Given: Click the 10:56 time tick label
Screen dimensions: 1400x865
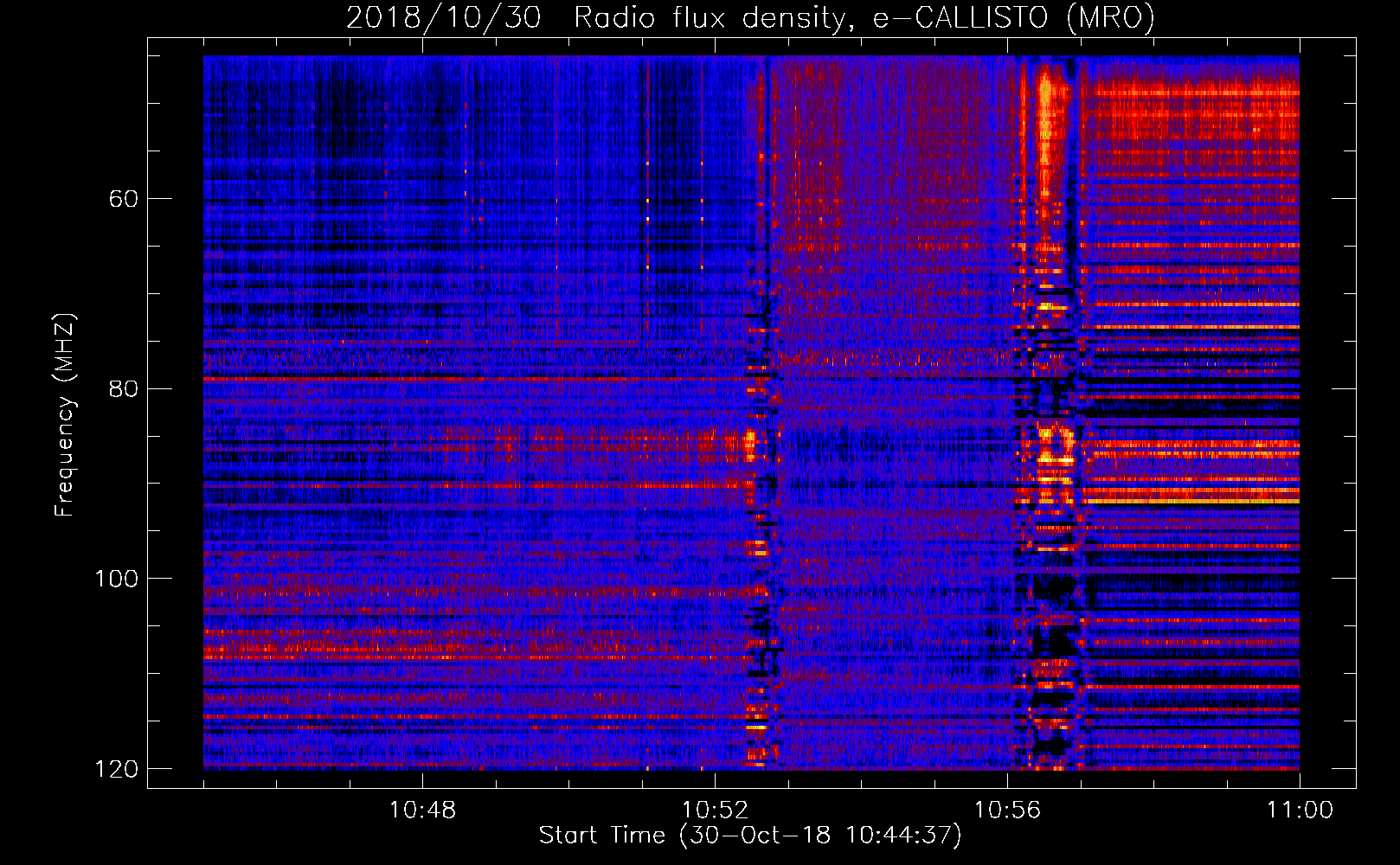Looking at the screenshot, I should [x=1007, y=811].
